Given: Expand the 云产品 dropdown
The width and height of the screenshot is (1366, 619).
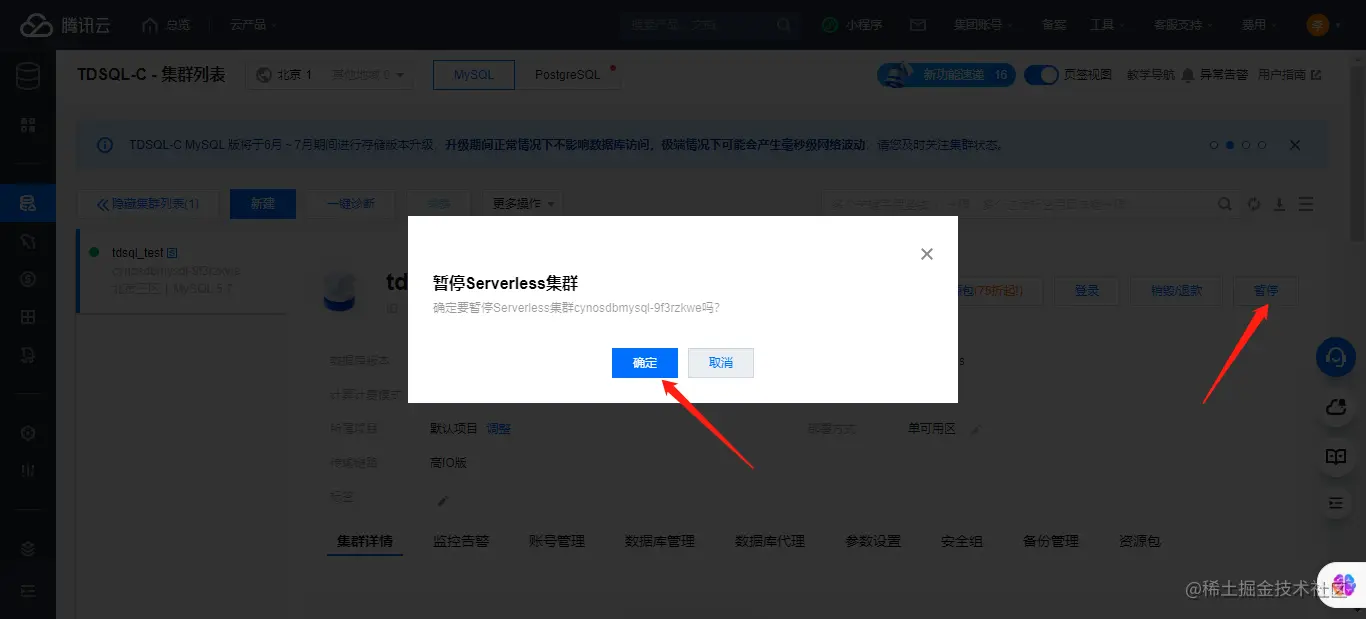Looking at the screenshot, I should click(253, 25).
